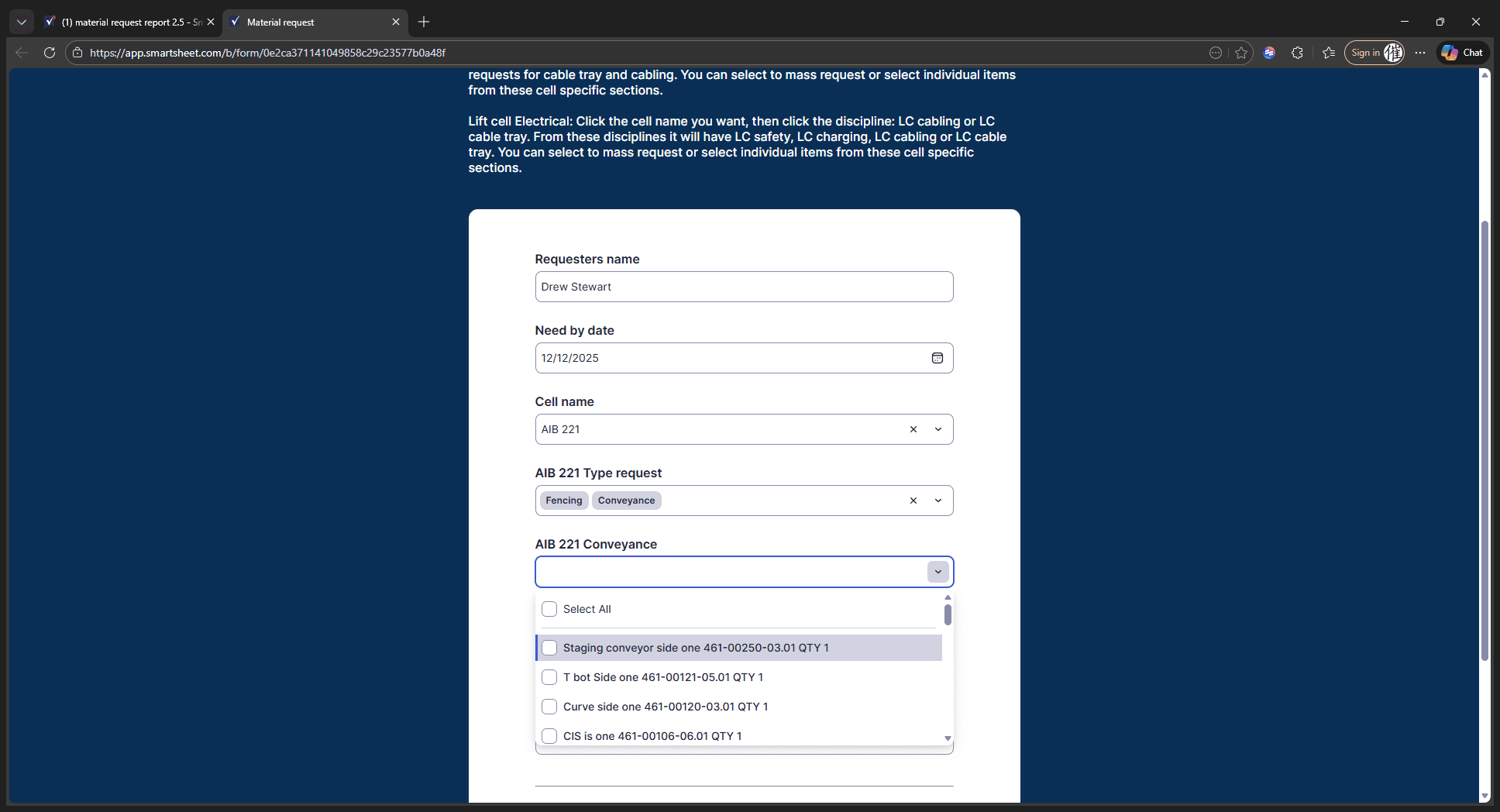This screenshot has width=1500, height=812.
Task: Open the favorites list icon
Action: coord(1329,53)
